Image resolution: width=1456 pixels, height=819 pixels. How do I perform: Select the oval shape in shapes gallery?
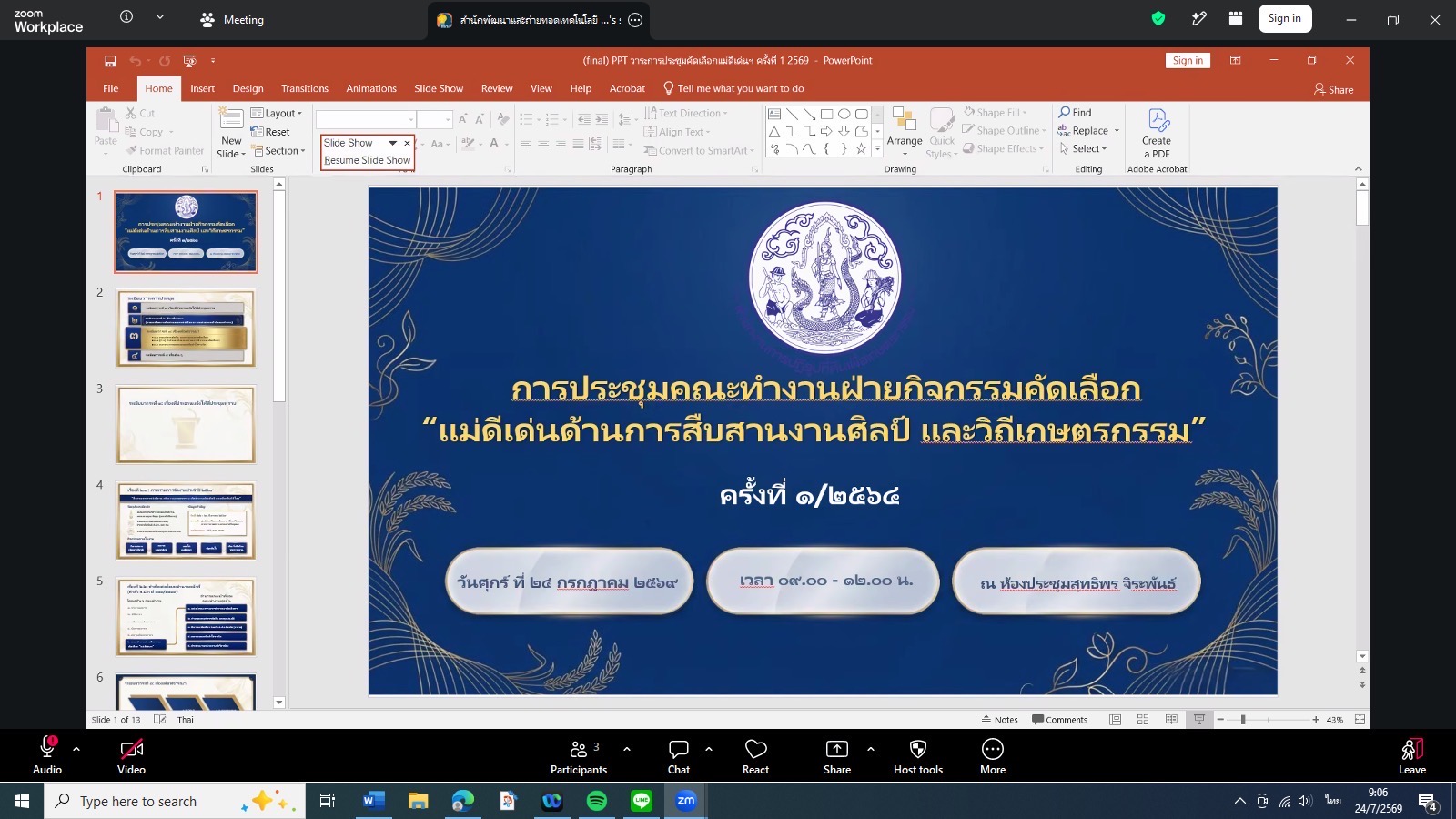click(x=844, y=114)
